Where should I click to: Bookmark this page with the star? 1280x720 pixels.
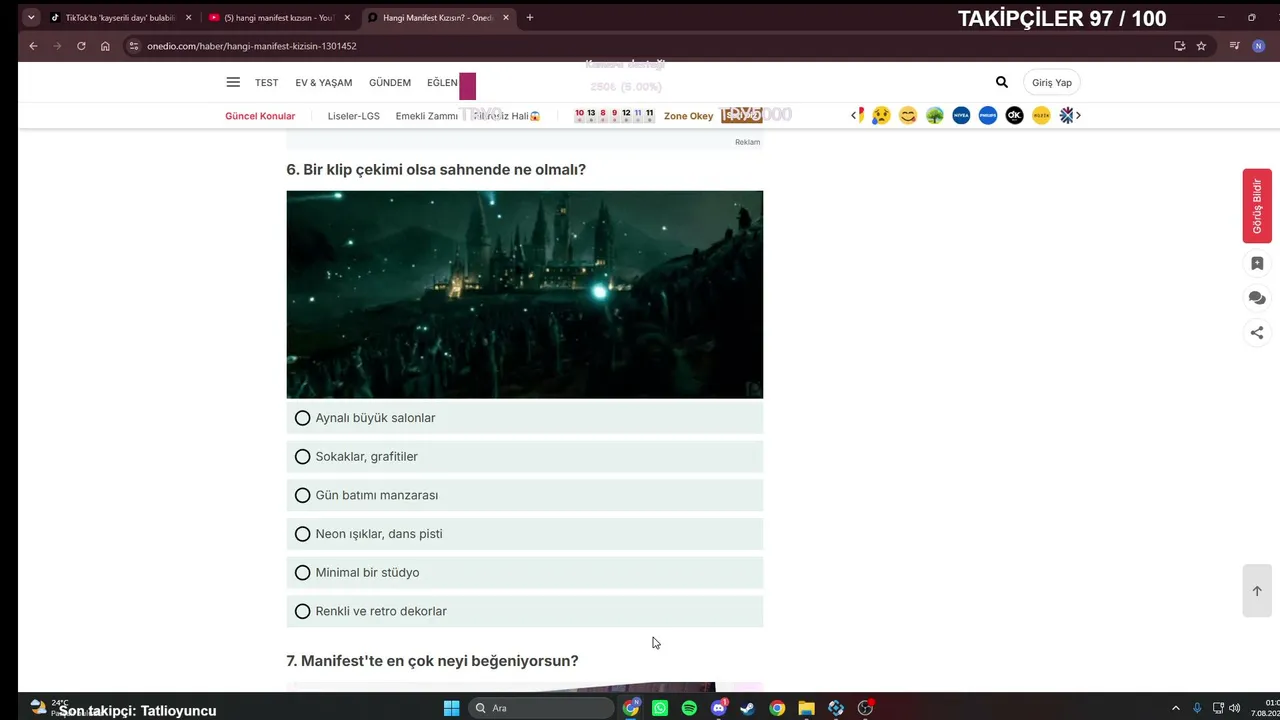click(x=1201, y=46)
